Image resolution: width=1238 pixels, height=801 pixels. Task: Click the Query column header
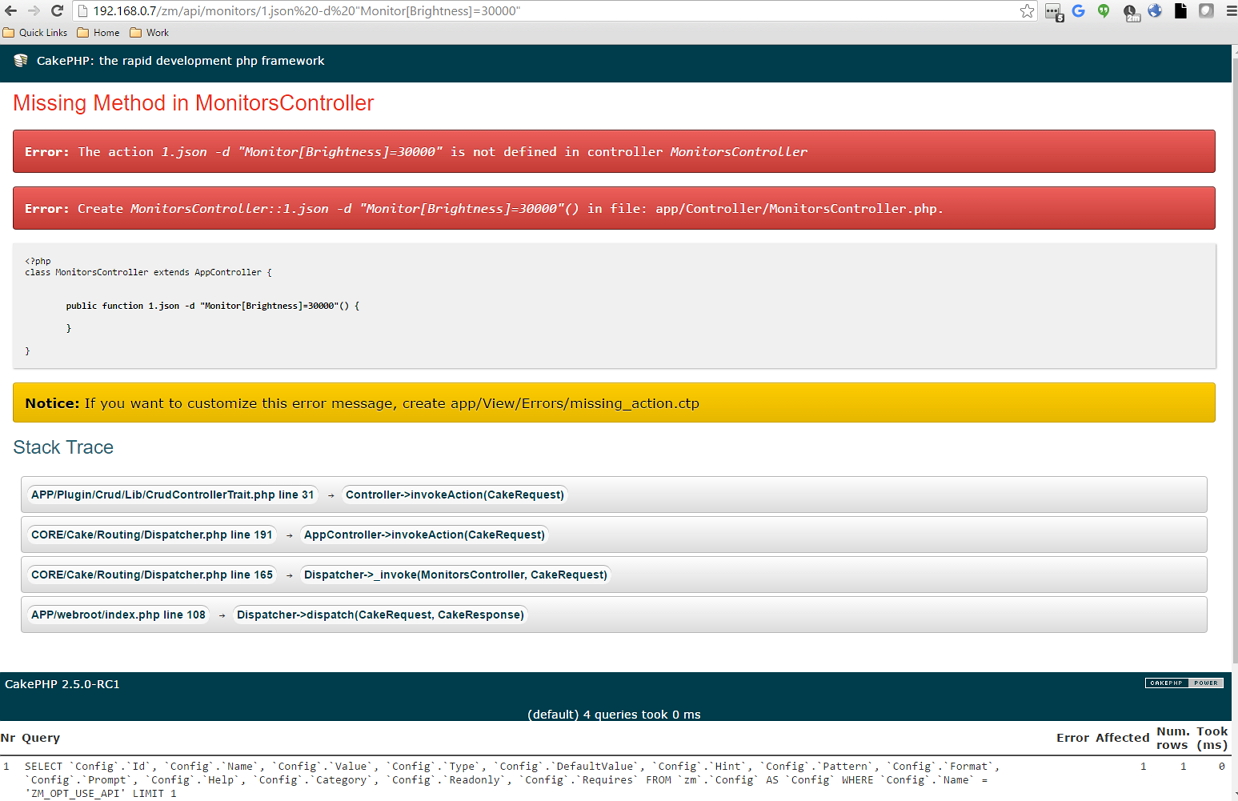[x=41, y=738]
